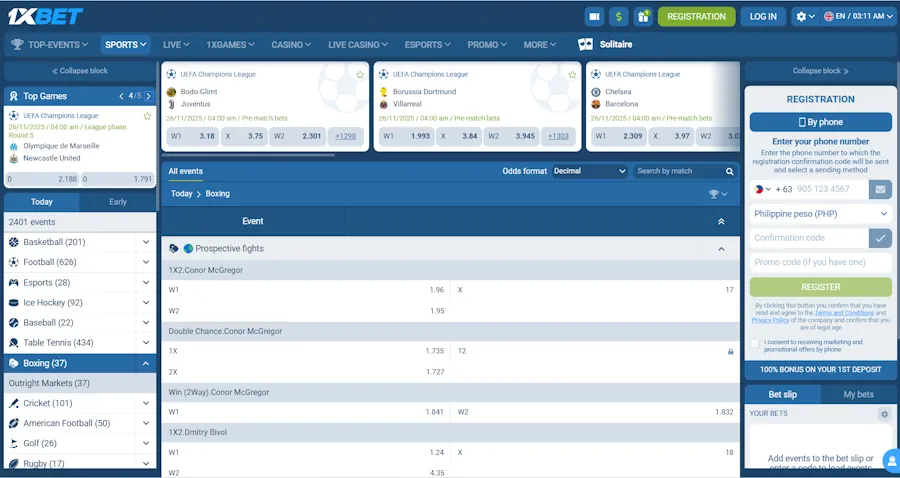Click the Esports gamepad icon
The height and width of the screenshot is (478, 900).
(x=14, y=282)
